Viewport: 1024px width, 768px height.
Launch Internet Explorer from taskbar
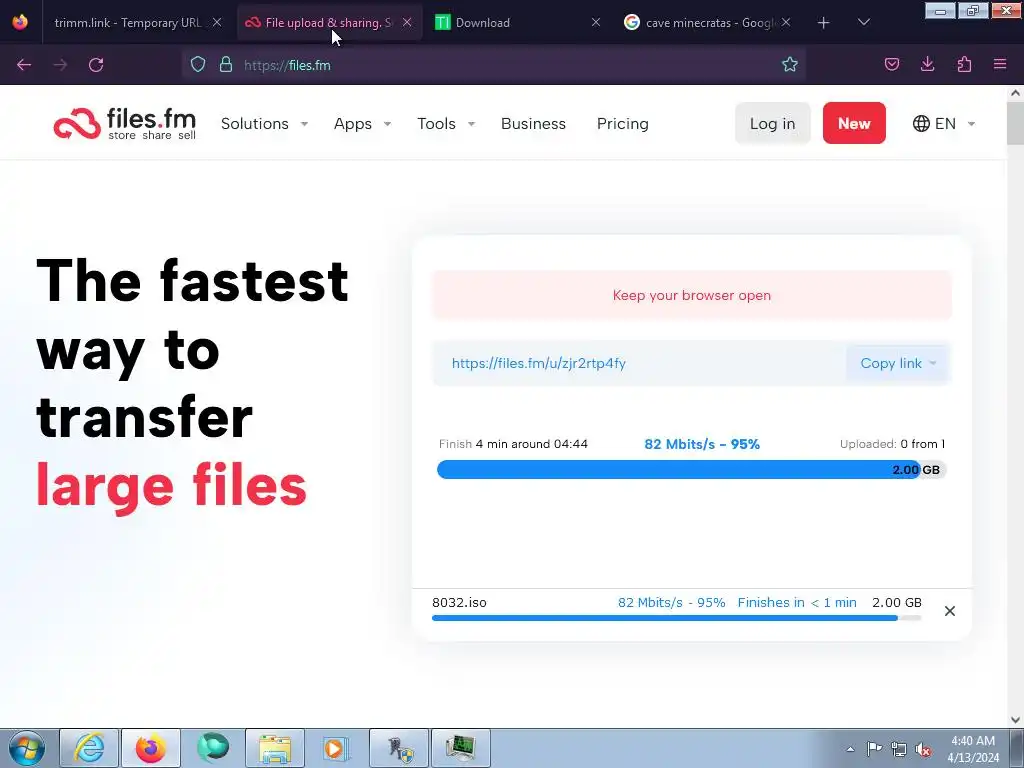click(89, 748)
